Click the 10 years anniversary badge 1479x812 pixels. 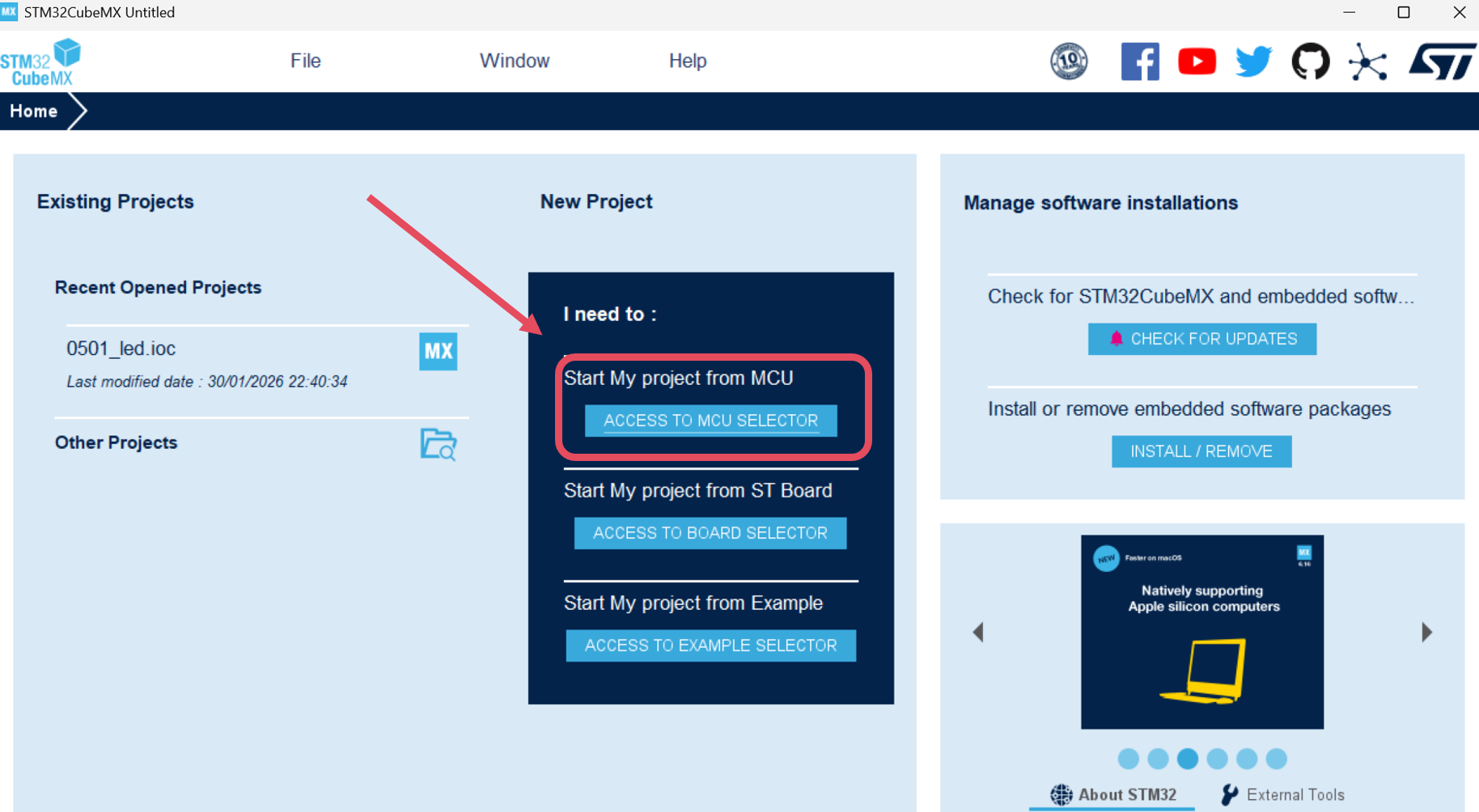(x=1069, y=61)
